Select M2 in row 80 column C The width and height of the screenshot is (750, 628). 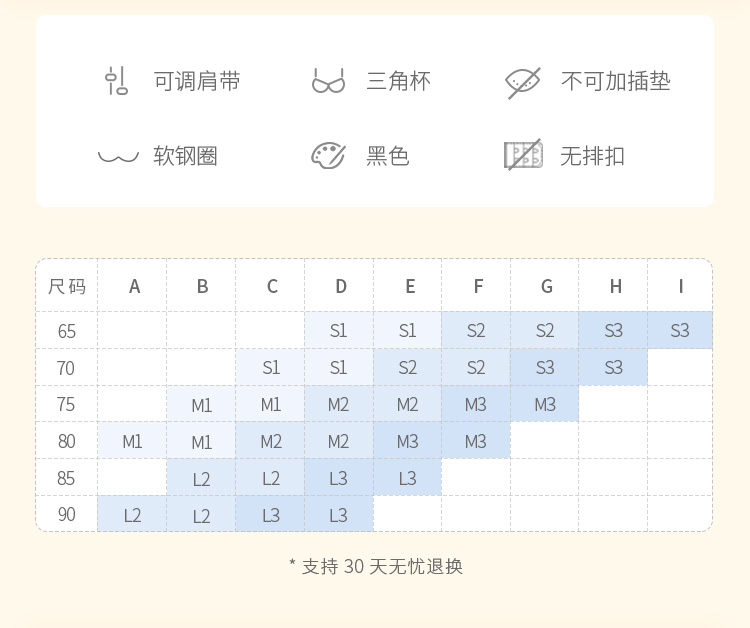point(271,441)
